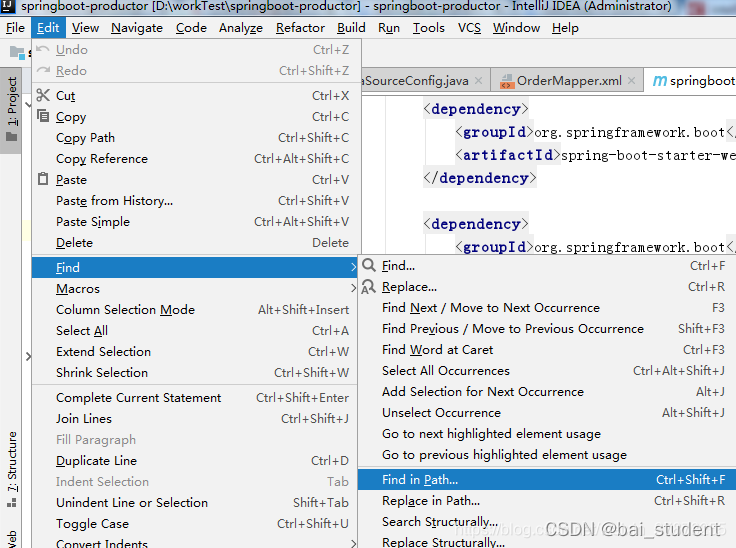
Task: Select Replace in Path menu item
Action: (547, 501)
